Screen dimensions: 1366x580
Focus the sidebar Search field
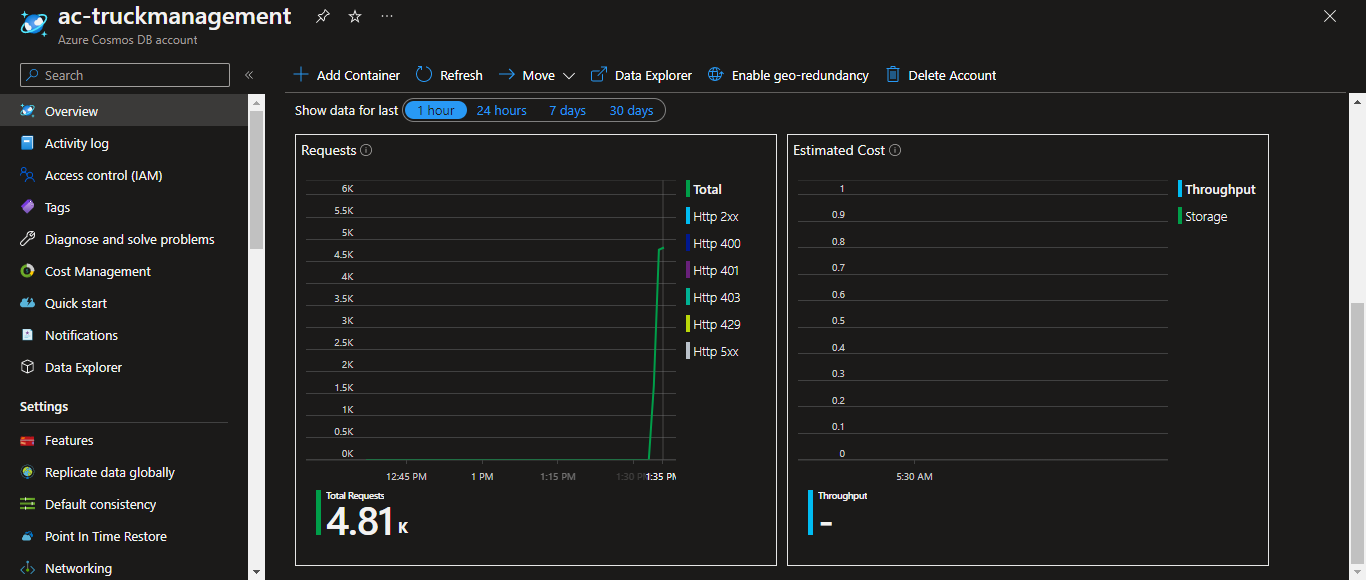tap(125, 75)
